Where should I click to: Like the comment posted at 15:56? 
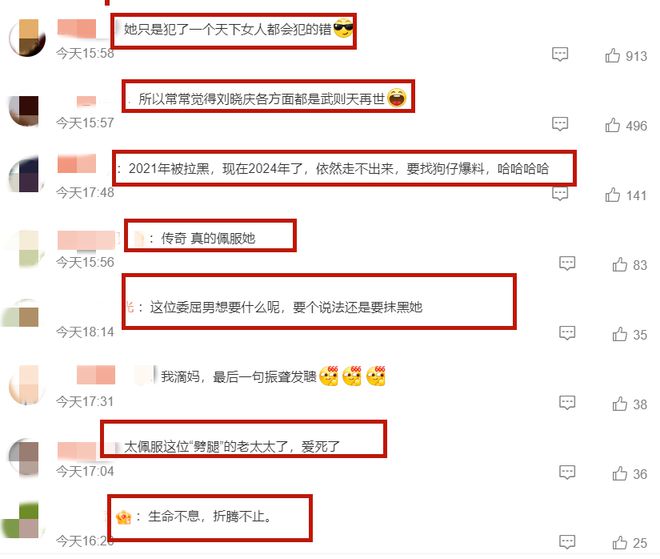(620, 264)
